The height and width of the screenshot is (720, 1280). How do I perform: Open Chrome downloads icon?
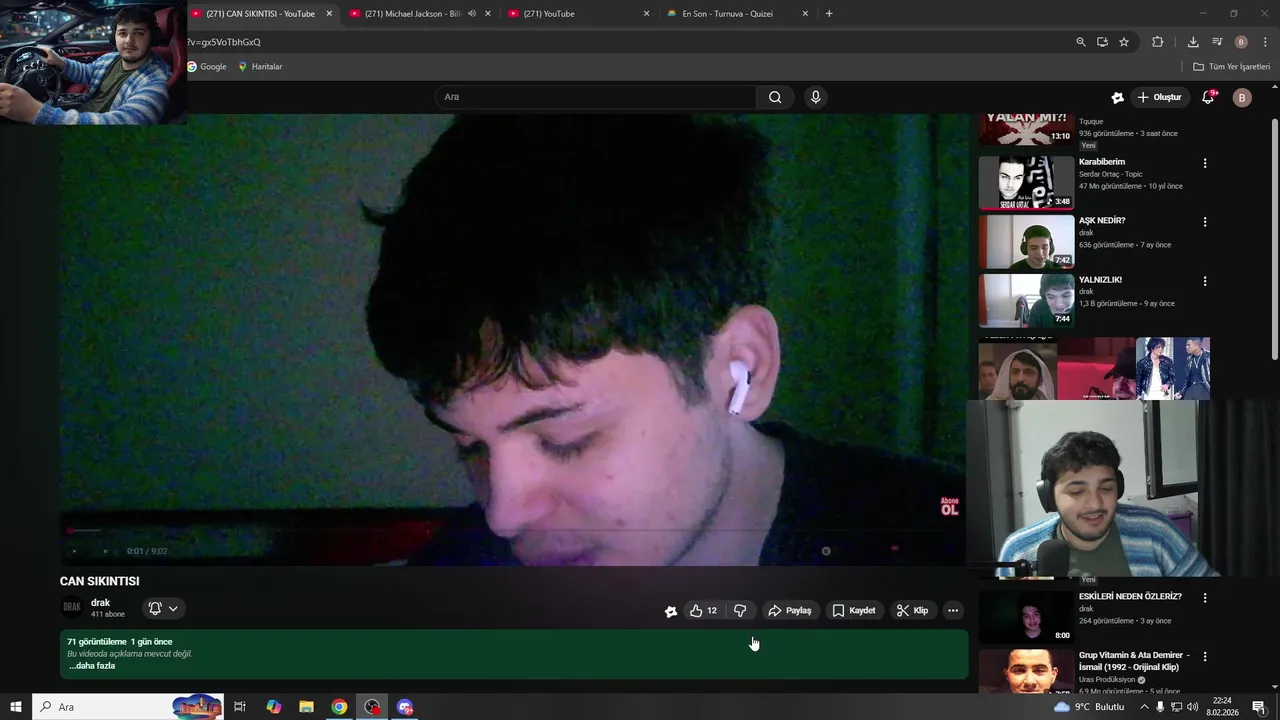pos(1193,42)
